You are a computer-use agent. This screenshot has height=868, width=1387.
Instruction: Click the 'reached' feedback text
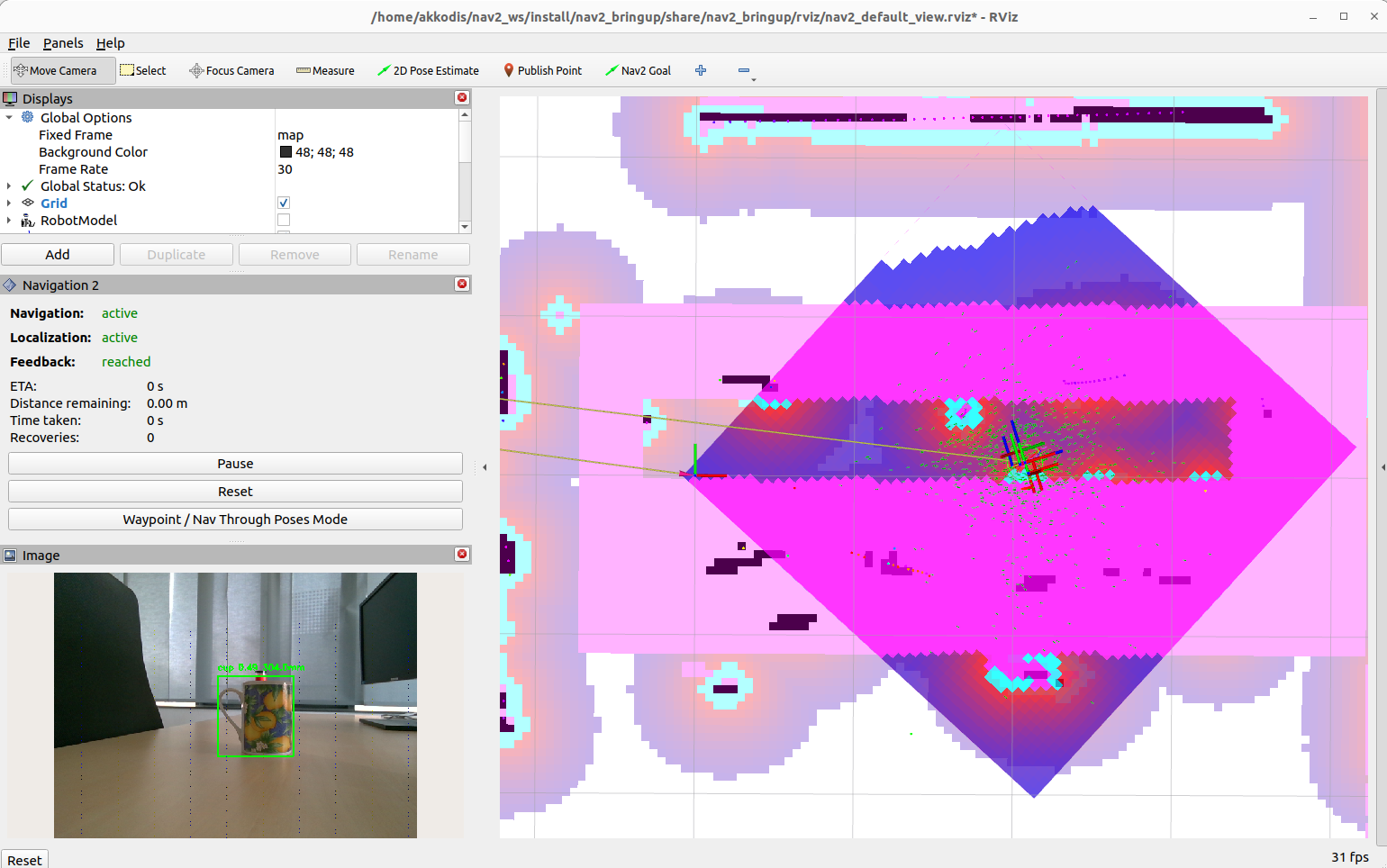126,361
